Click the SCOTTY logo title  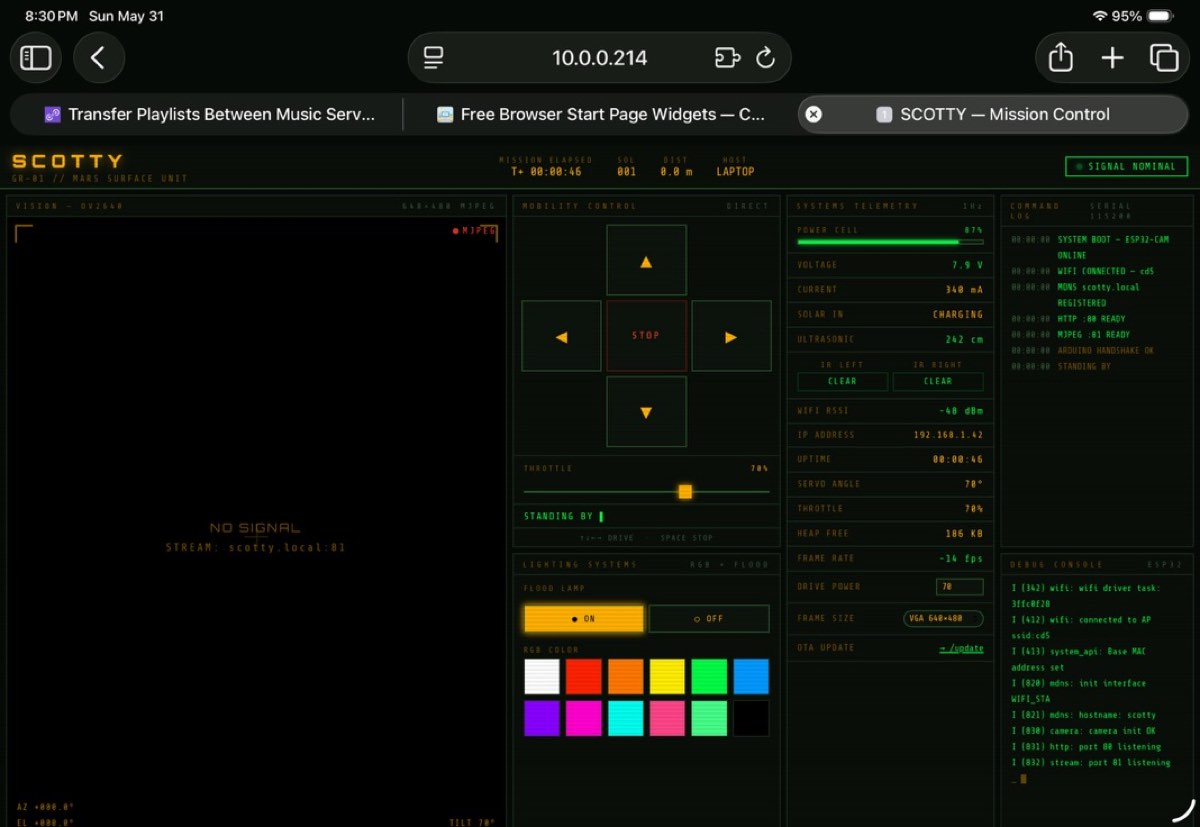click(x=68, y=161)
